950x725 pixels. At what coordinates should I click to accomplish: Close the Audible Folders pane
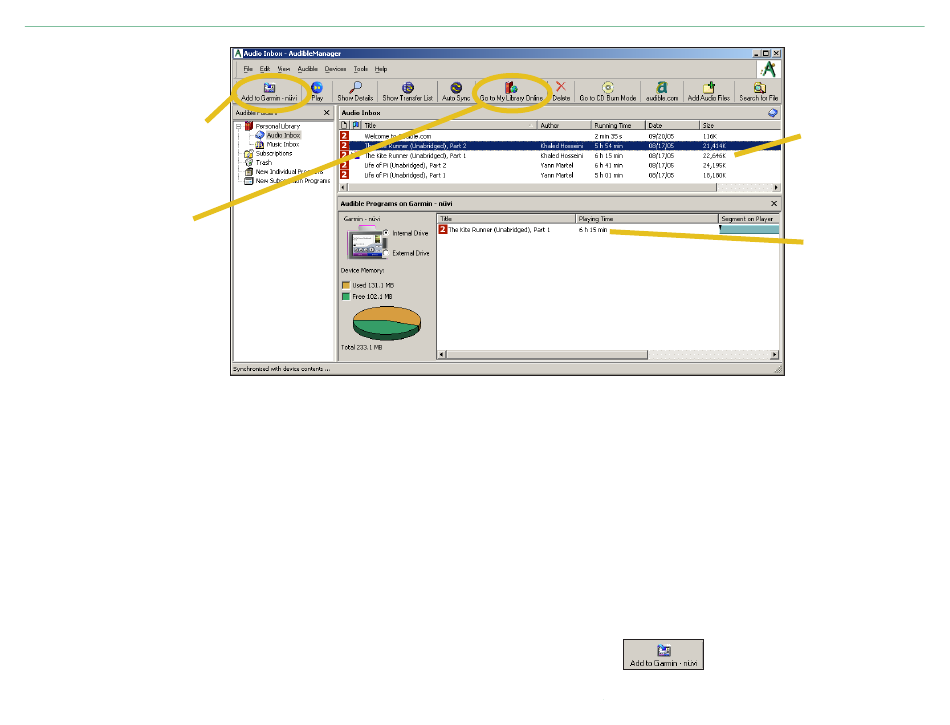click(x=327, y=113)
